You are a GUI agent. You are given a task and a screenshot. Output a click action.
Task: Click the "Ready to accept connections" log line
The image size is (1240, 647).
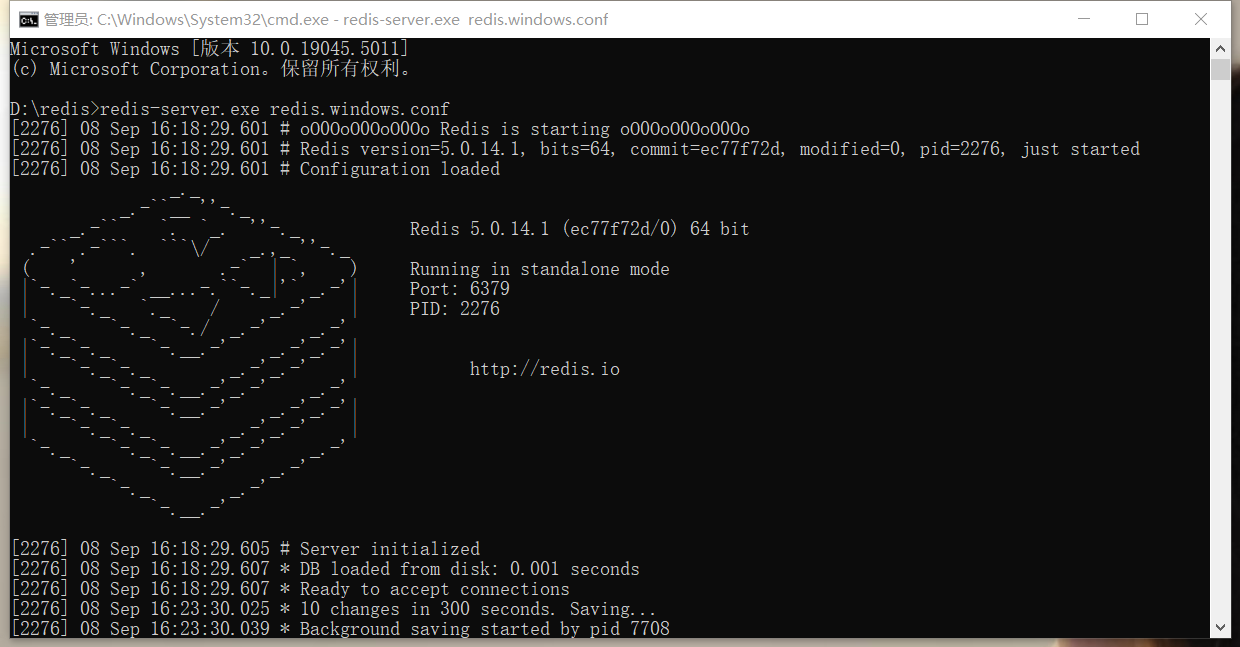[434, 589]
